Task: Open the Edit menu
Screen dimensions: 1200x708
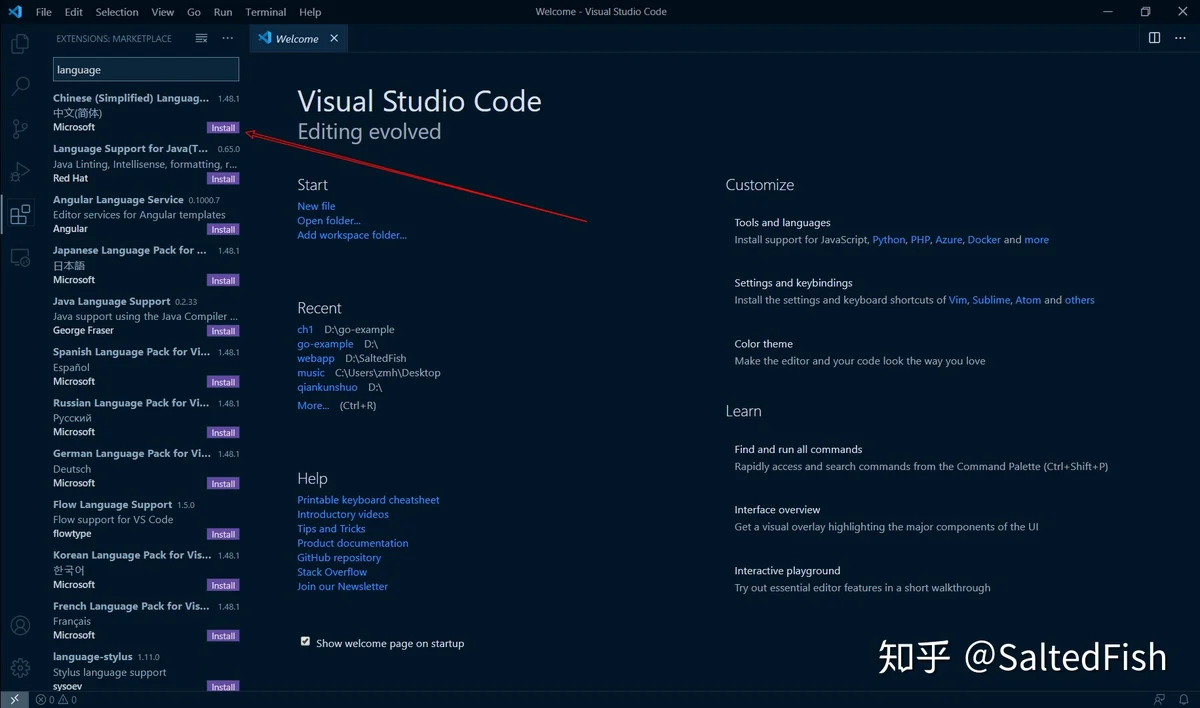Action: tap(74, 12)
